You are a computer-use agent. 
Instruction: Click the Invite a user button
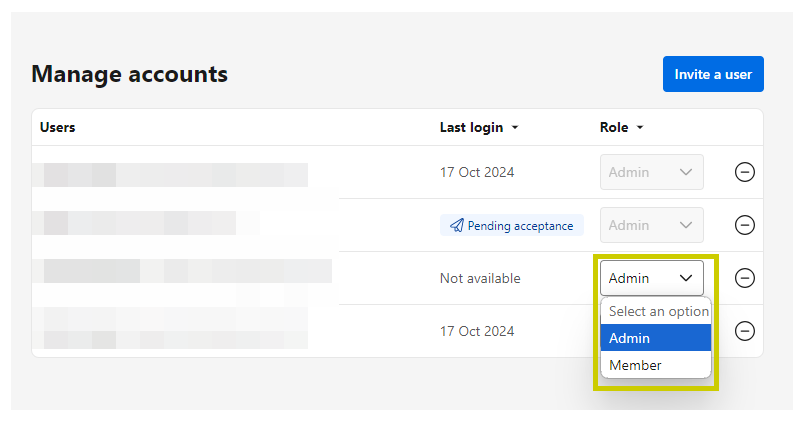(x=713, y=74)
